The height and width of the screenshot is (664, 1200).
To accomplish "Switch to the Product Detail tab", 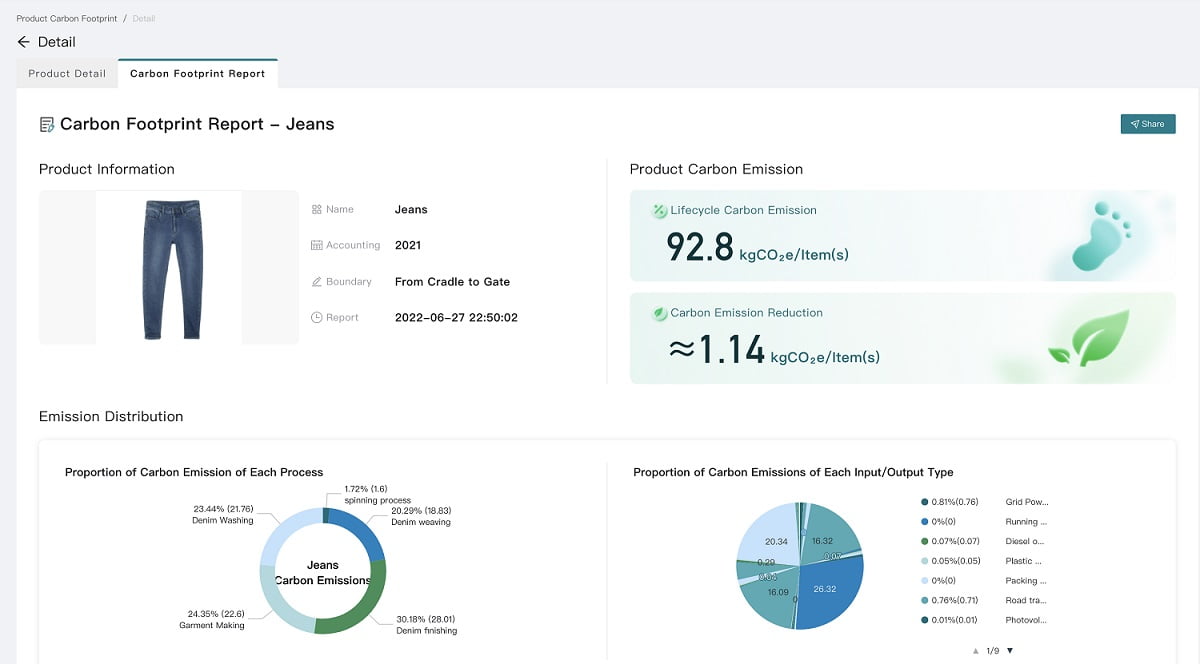I will pos(67,74).
